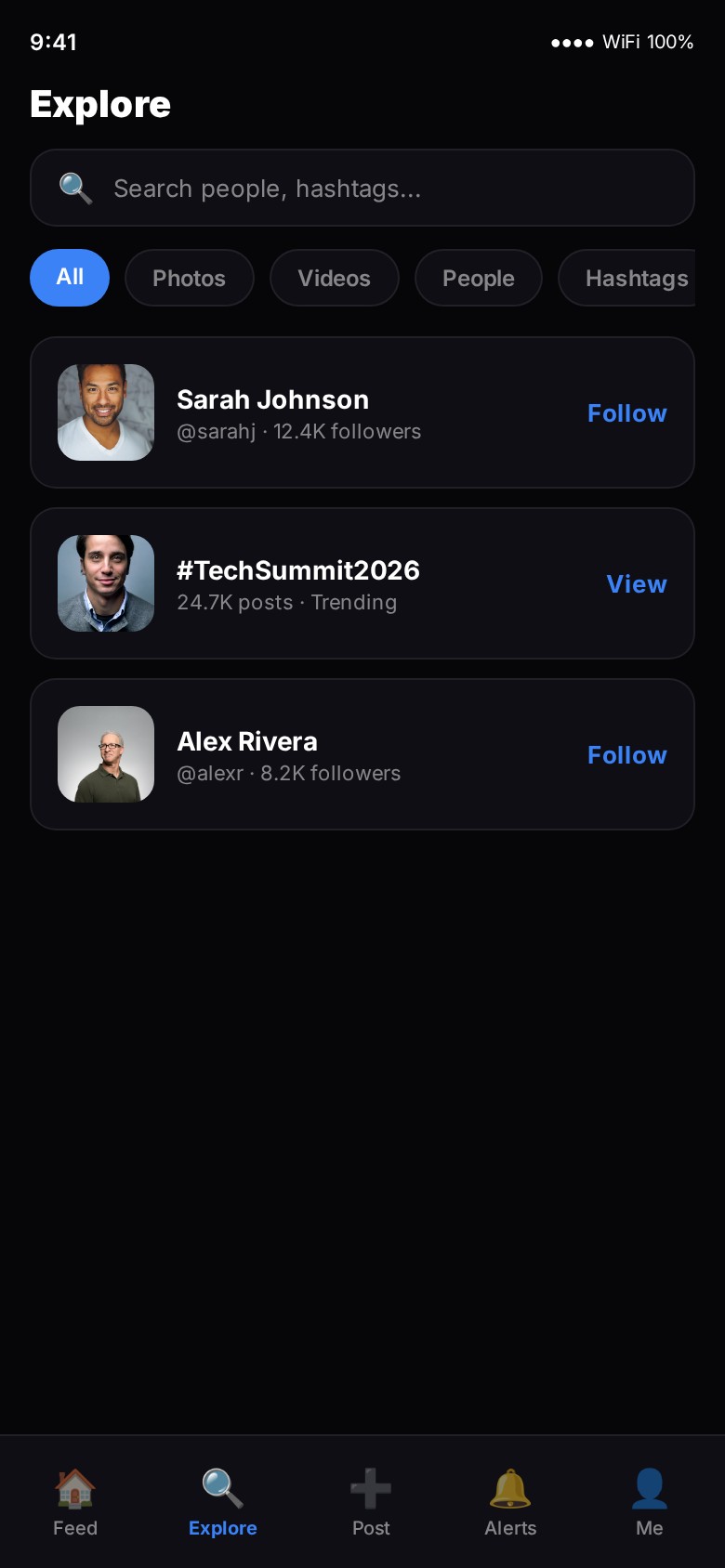The image size is (725, 1568).
Task: Show only People results
Action: click(478, 278)
